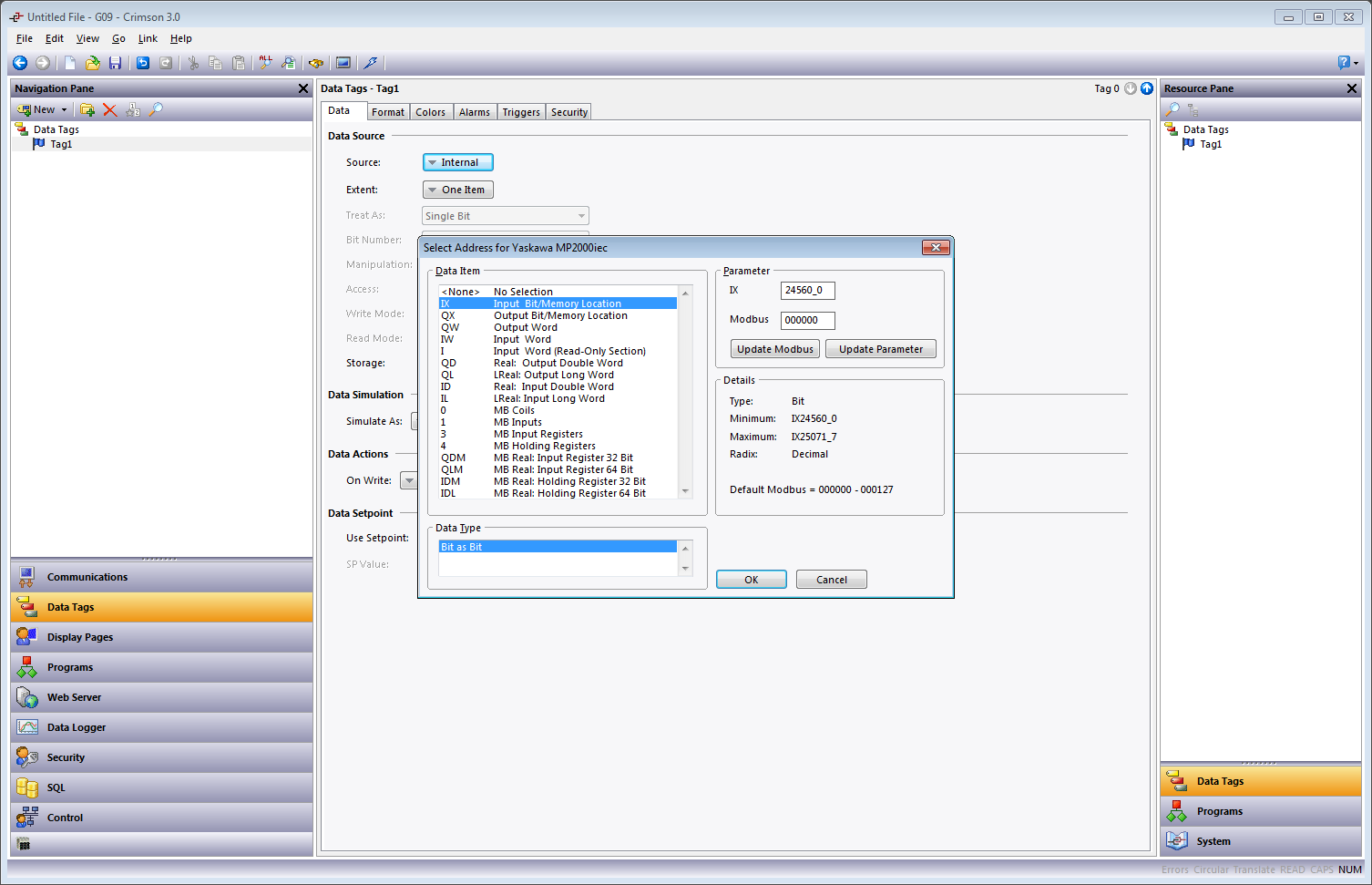Click the binoculars search icon
Screen dimensions: 1372x885
pyautogui.click(x=316, y=63)
